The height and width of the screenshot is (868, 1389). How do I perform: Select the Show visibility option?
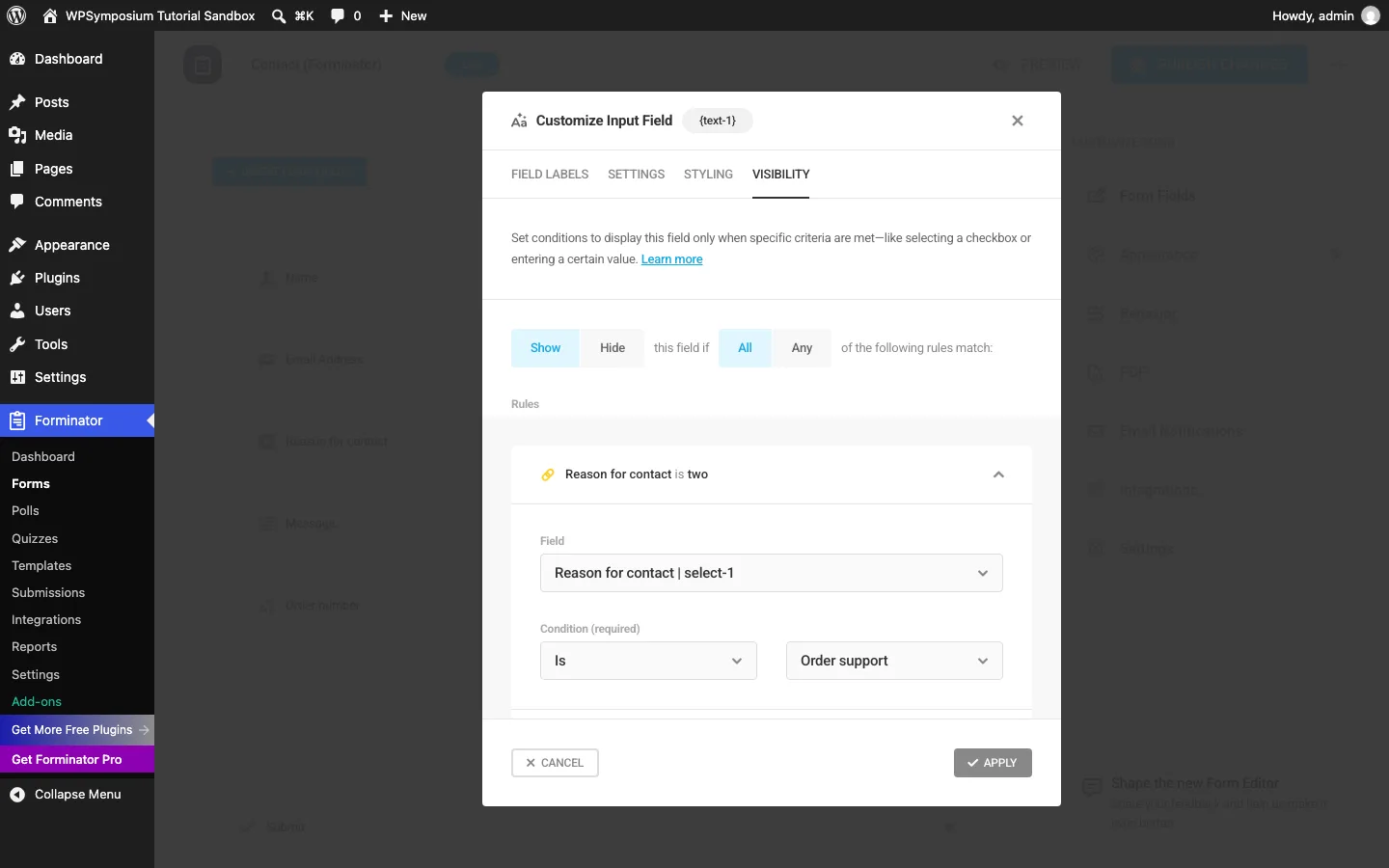[545, 348]
